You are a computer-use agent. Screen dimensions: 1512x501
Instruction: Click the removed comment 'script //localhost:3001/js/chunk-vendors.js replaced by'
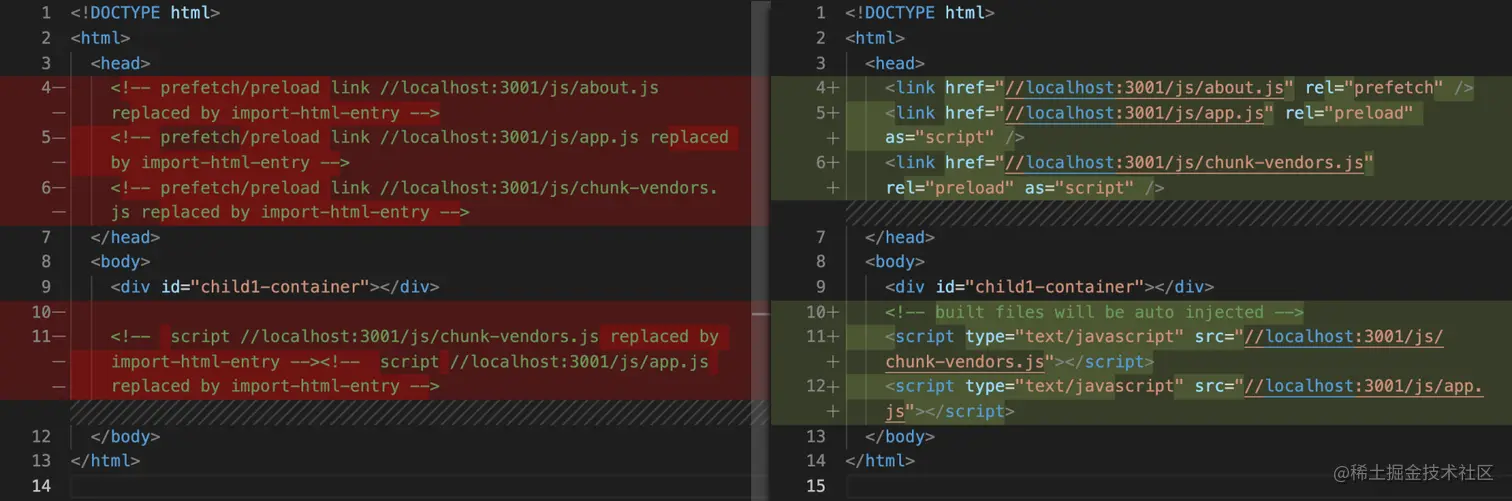tap(415, 337)
